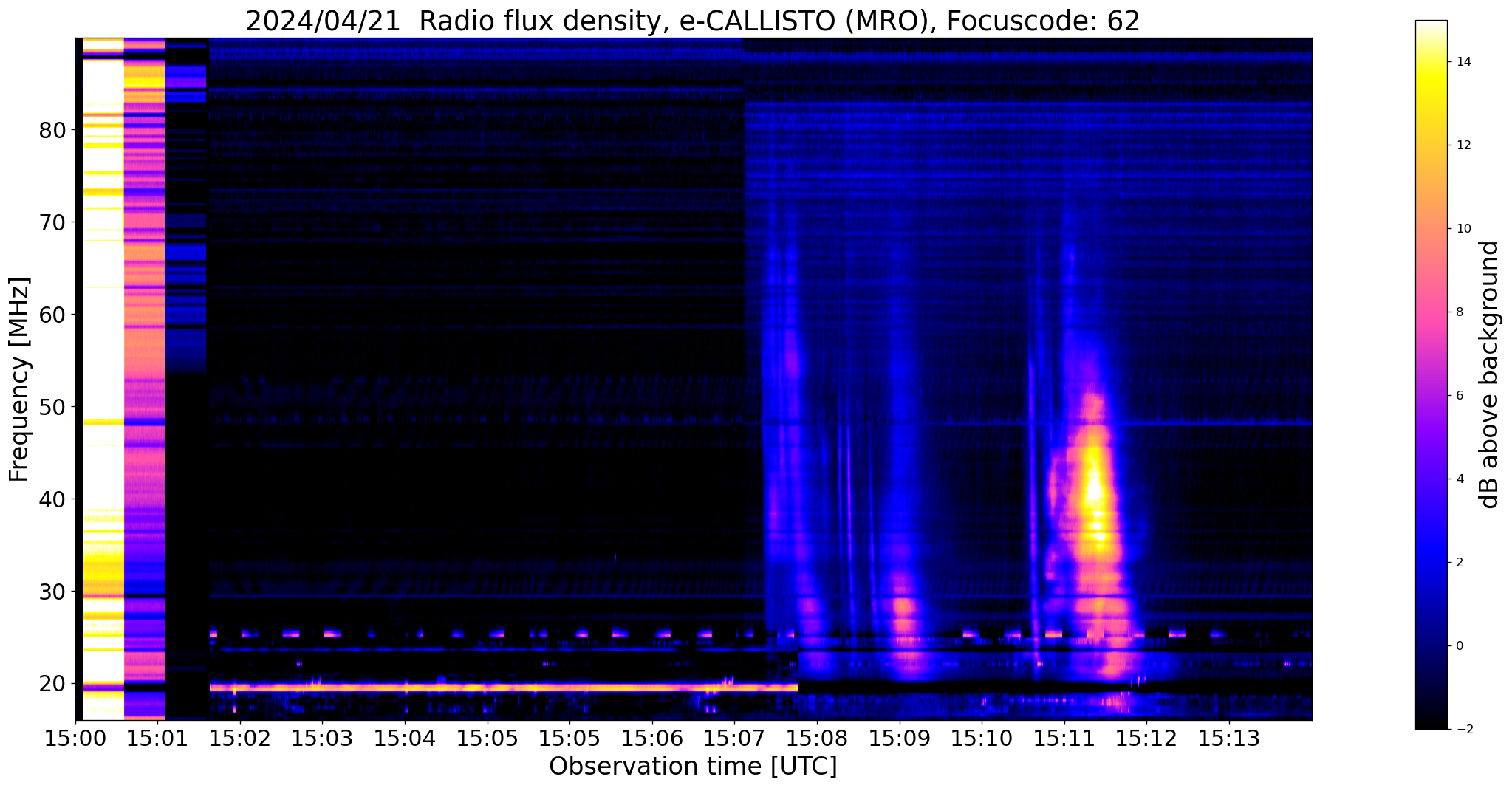This screenshot has width=1512, height=788.
Task: Click the 'Frequency [MHz]' y-axis label
Action: [19, 379]
